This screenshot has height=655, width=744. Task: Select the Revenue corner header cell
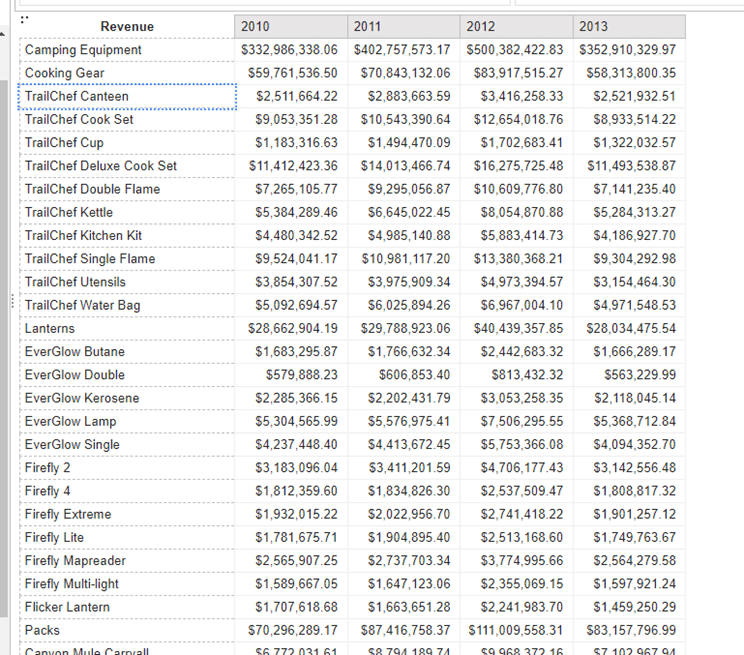tap(127, 27)
